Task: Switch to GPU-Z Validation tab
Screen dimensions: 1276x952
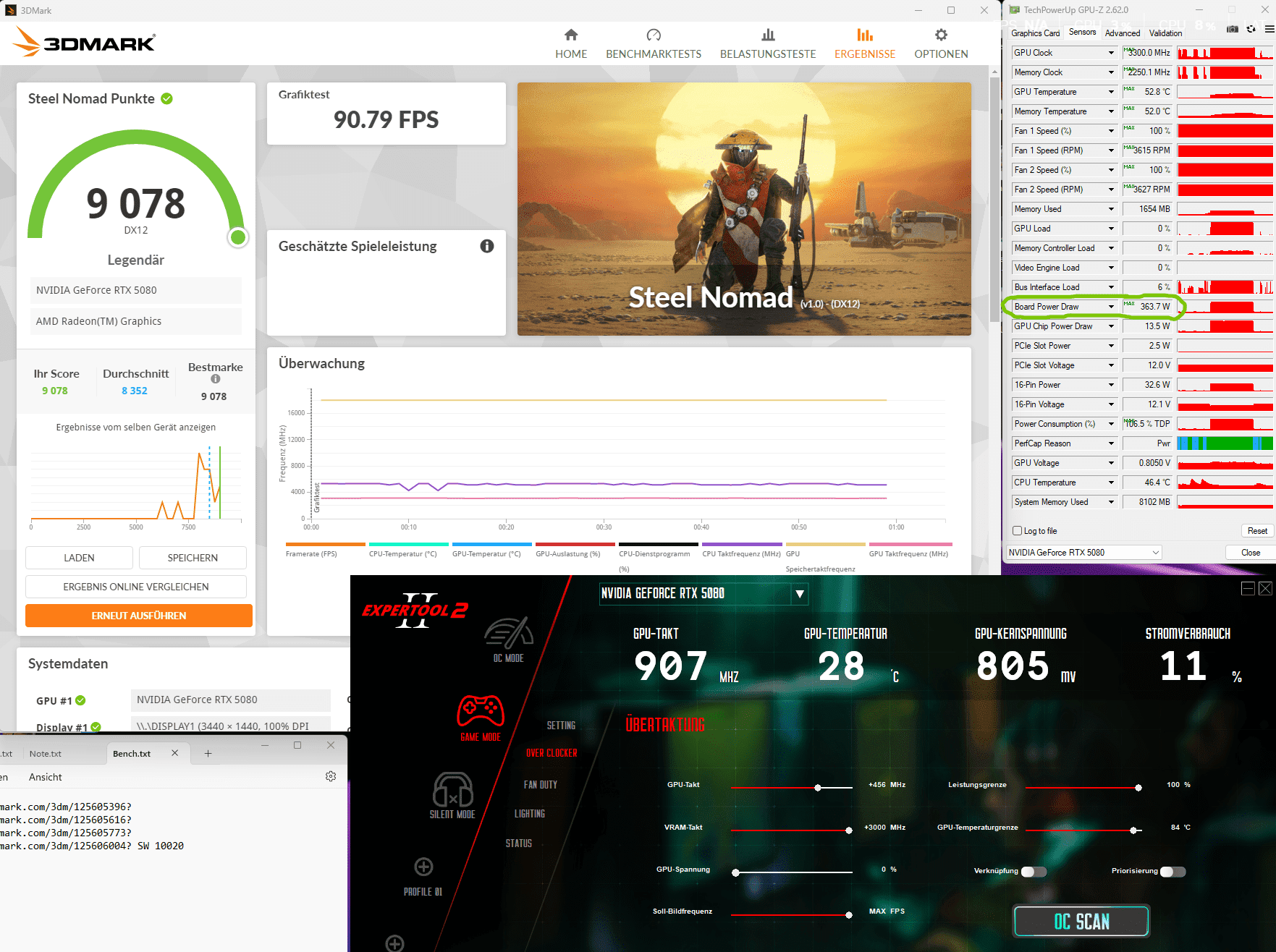Action: click(1165, 33)
